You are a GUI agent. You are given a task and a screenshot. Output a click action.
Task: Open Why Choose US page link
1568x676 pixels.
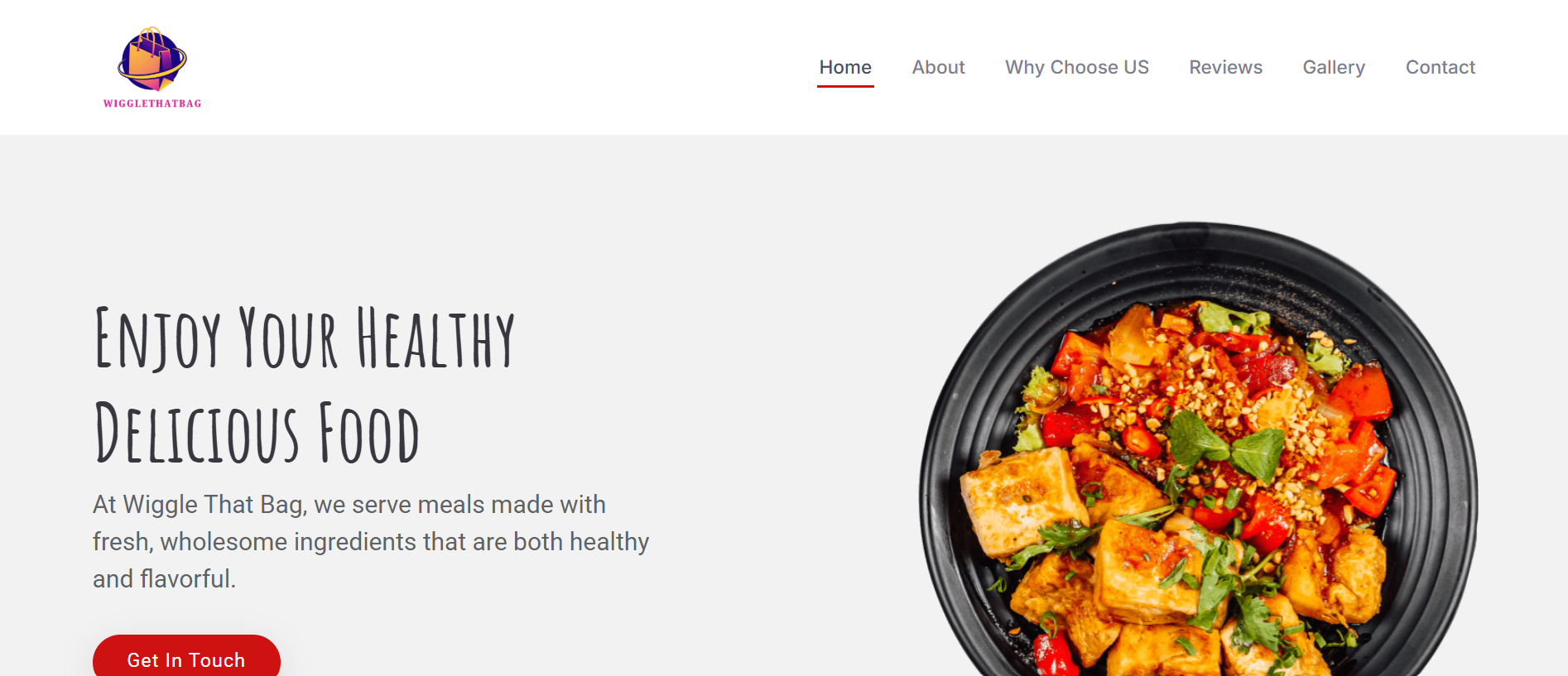pyautogui.click(x=1076, y=67)
